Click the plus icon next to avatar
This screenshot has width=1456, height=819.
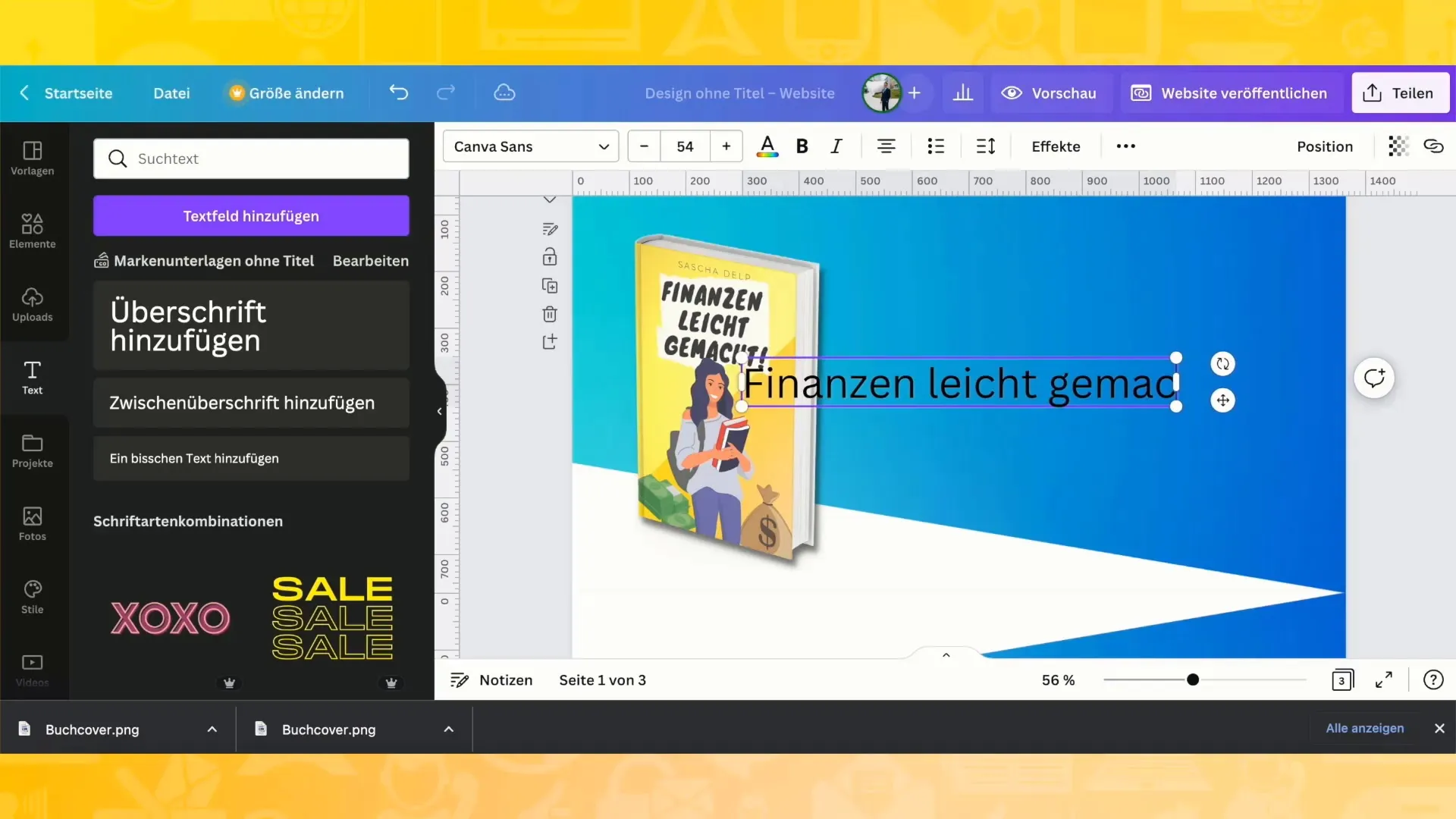click(x=915, y=93)
